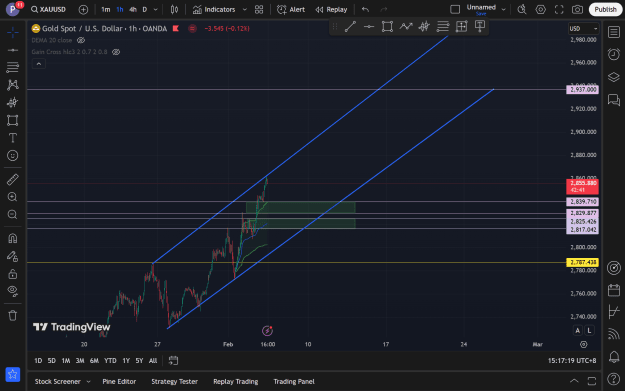Open forecasting and measurement tools

coord(12,102)
